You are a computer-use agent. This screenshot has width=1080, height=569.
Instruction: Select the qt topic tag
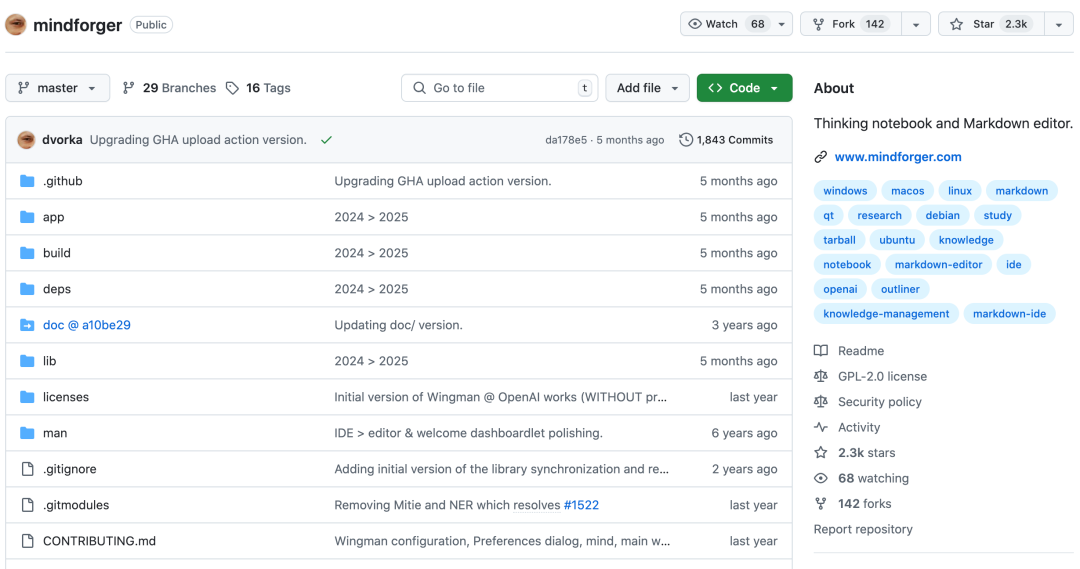(x=829, y=216)
